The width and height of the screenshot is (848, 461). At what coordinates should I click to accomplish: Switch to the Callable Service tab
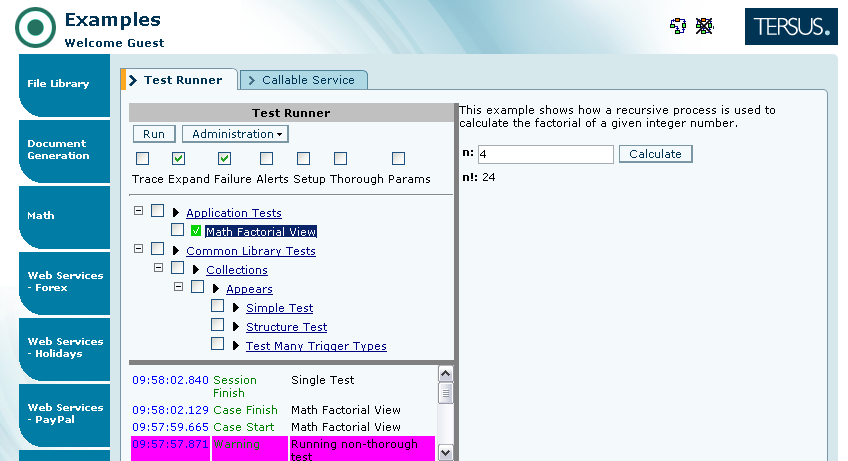(305, 80)
